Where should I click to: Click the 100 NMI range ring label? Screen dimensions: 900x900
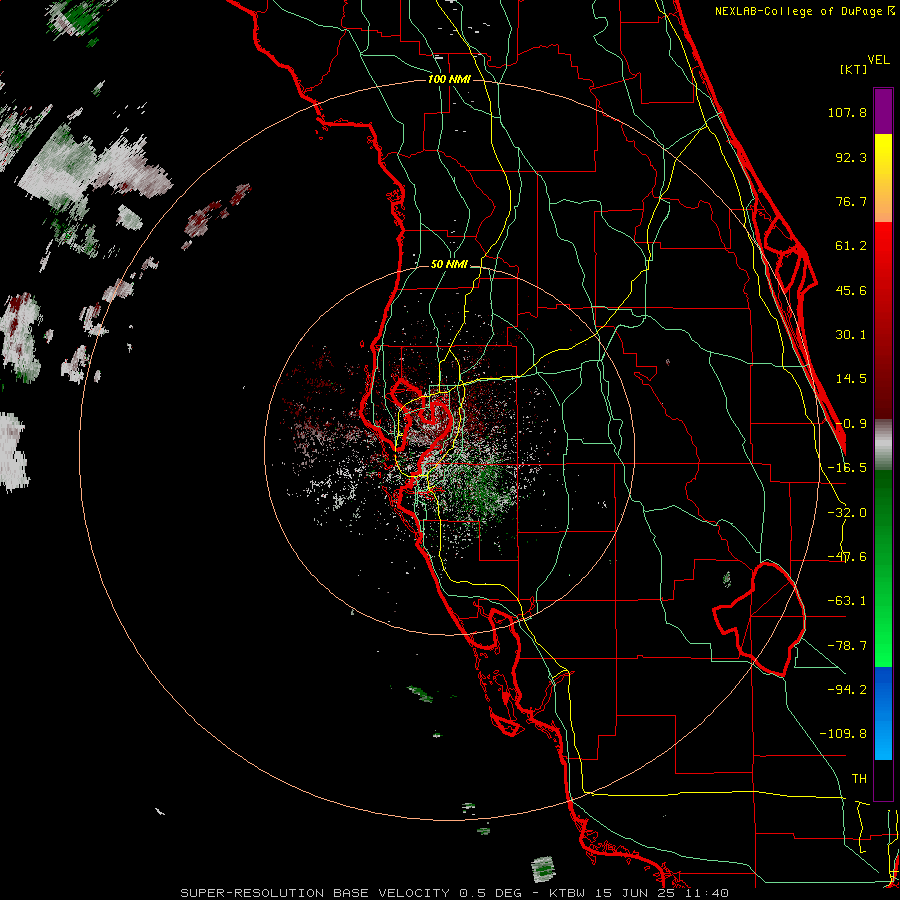point(449,79)
